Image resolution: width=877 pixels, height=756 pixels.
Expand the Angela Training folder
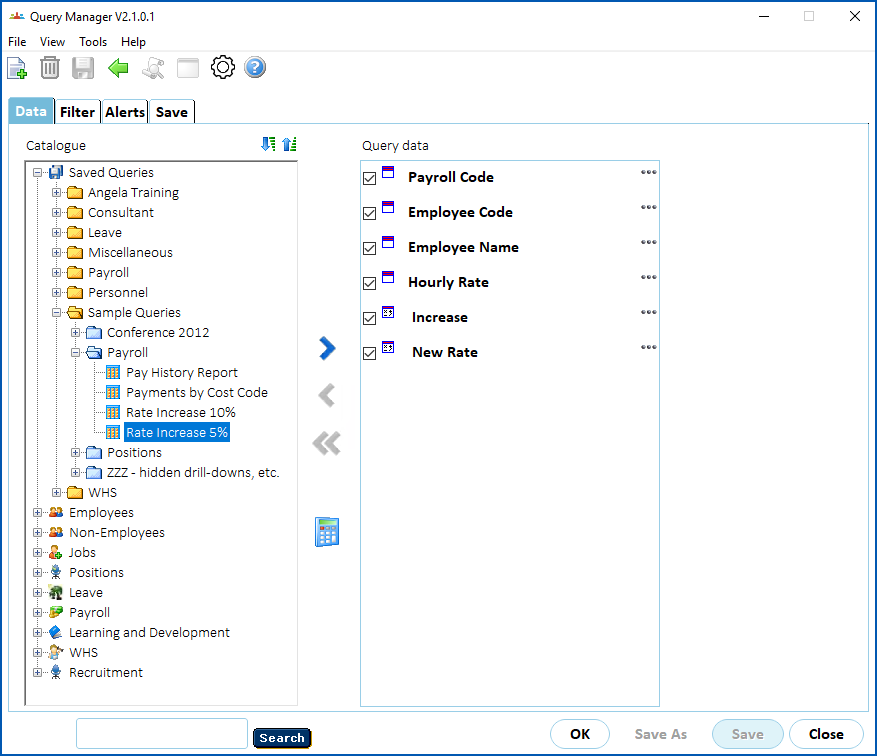56,193
